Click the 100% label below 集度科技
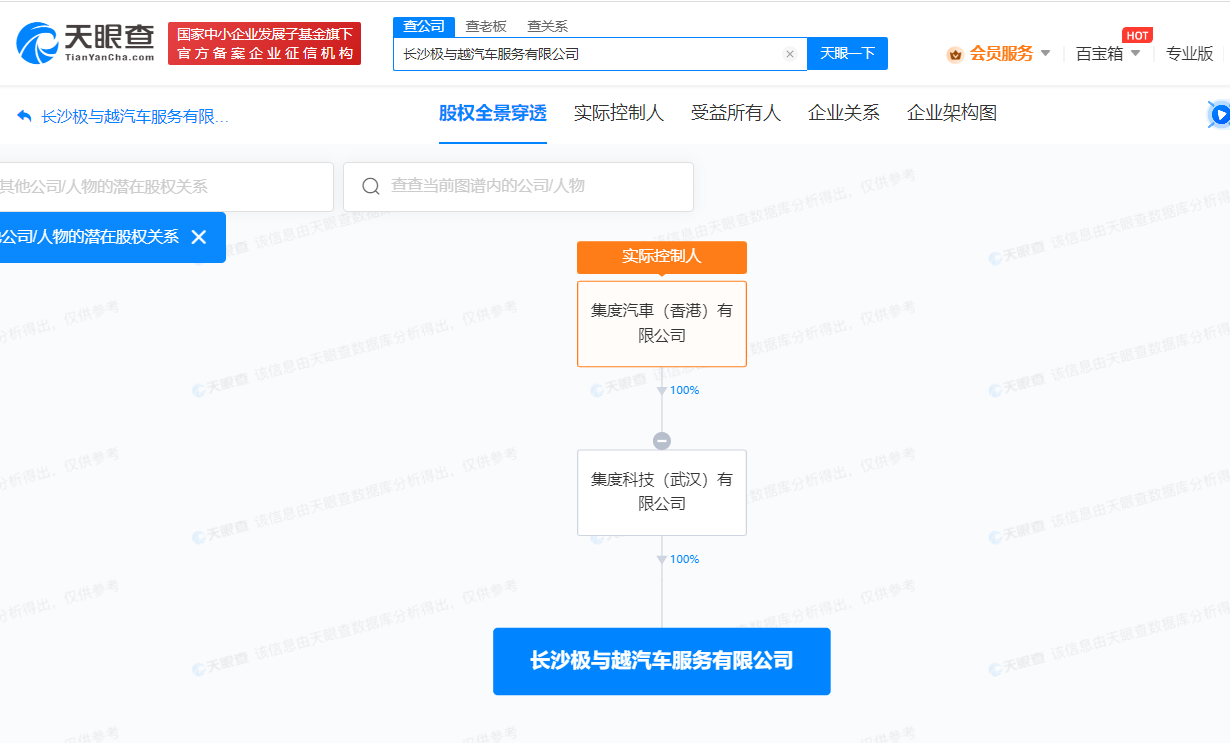1230x743 pixels. point(685,559)
